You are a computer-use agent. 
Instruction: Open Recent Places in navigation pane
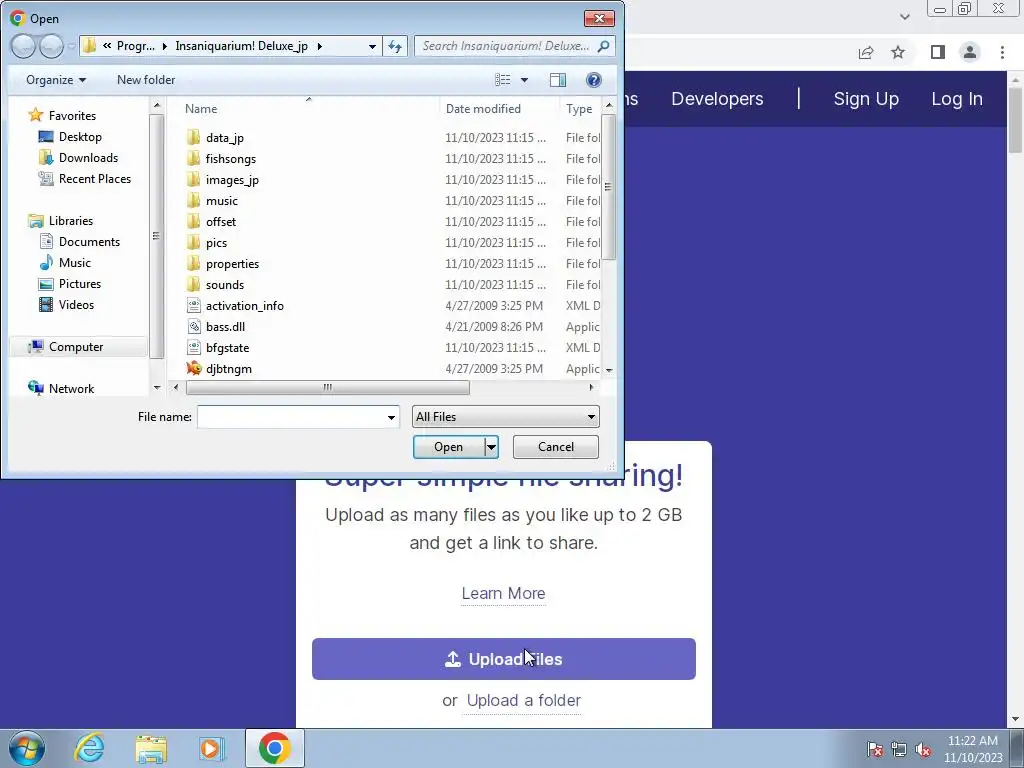point(95,178)
